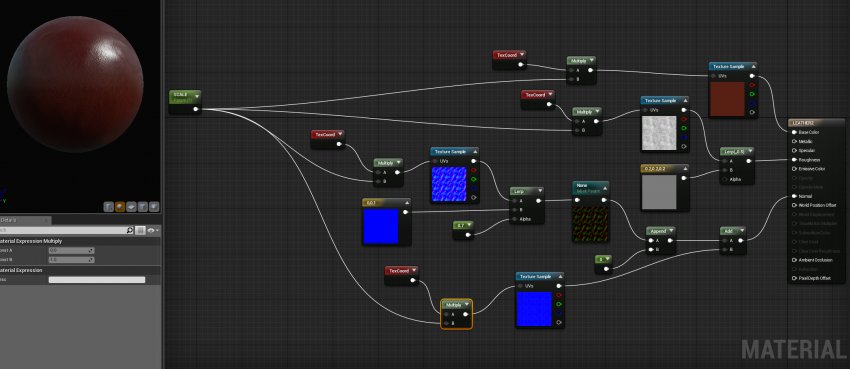Image resolution: width=850 pixels, height=369 pixels.
Task: Click Alpha pin on the Lerp(,,0.5) node
Action: [x=724, y=179]
